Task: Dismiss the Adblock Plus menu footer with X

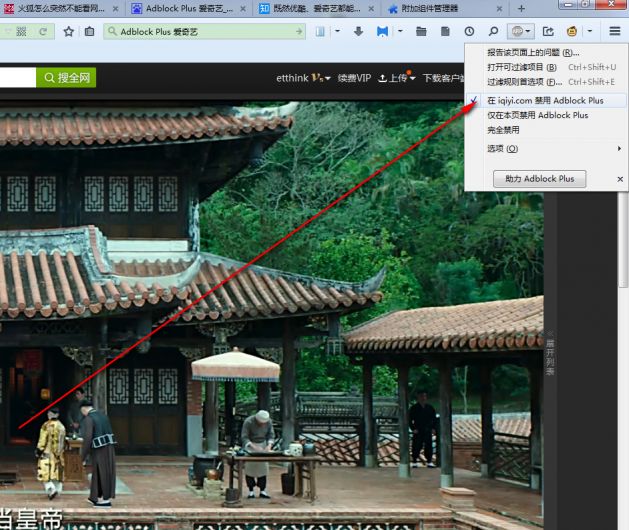Action: click(x=620, y=179)
